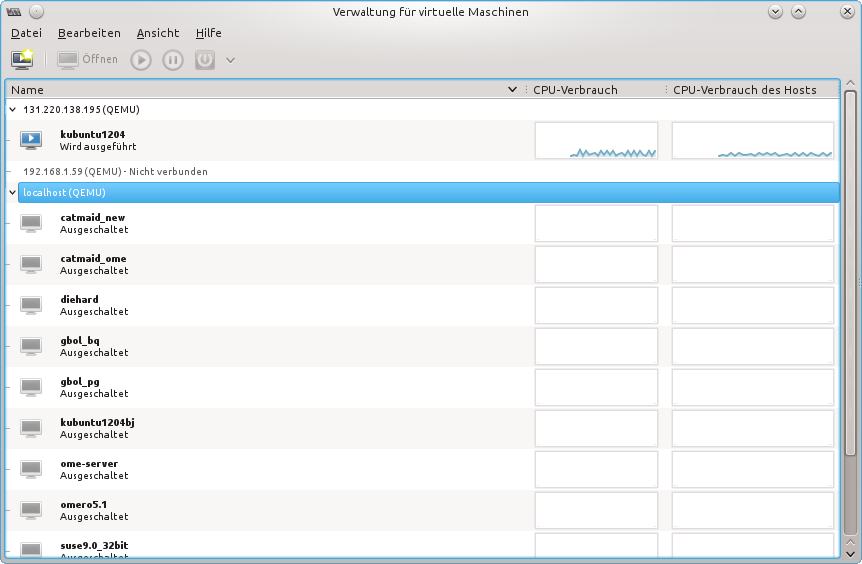
Task: Open the shutdown options dropdown arrow
Action: [231, 60]
